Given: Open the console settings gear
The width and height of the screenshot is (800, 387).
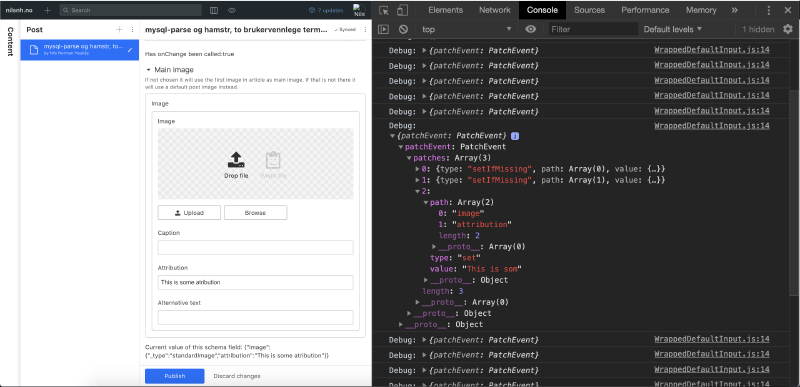Looking at the screenshot, I should pyautogui.click(x=788, y=30).
